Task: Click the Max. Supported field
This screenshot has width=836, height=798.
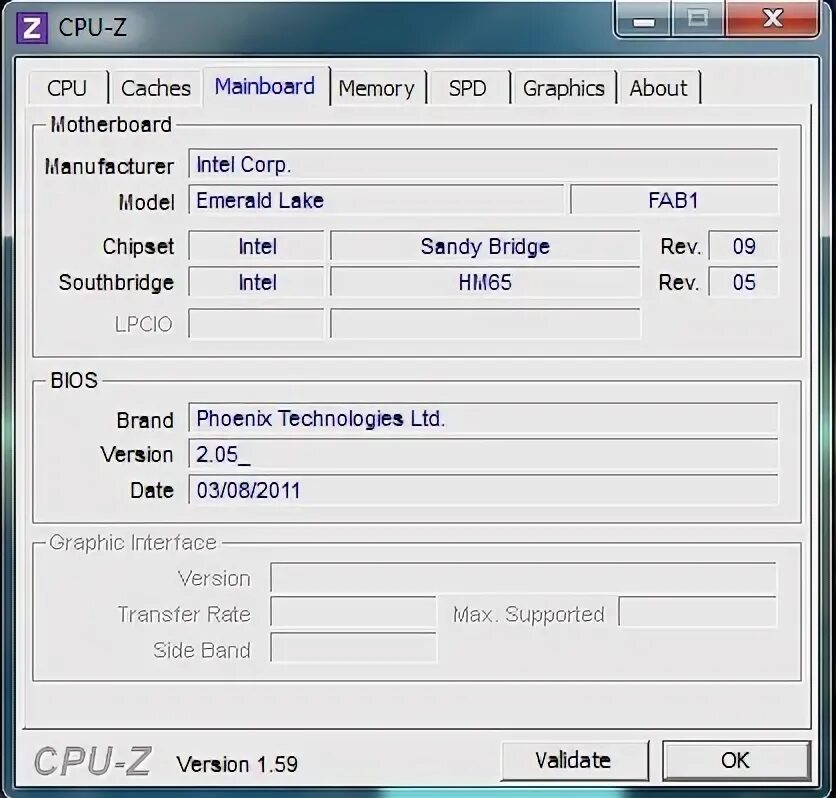Action: click(x=697, y=614)
